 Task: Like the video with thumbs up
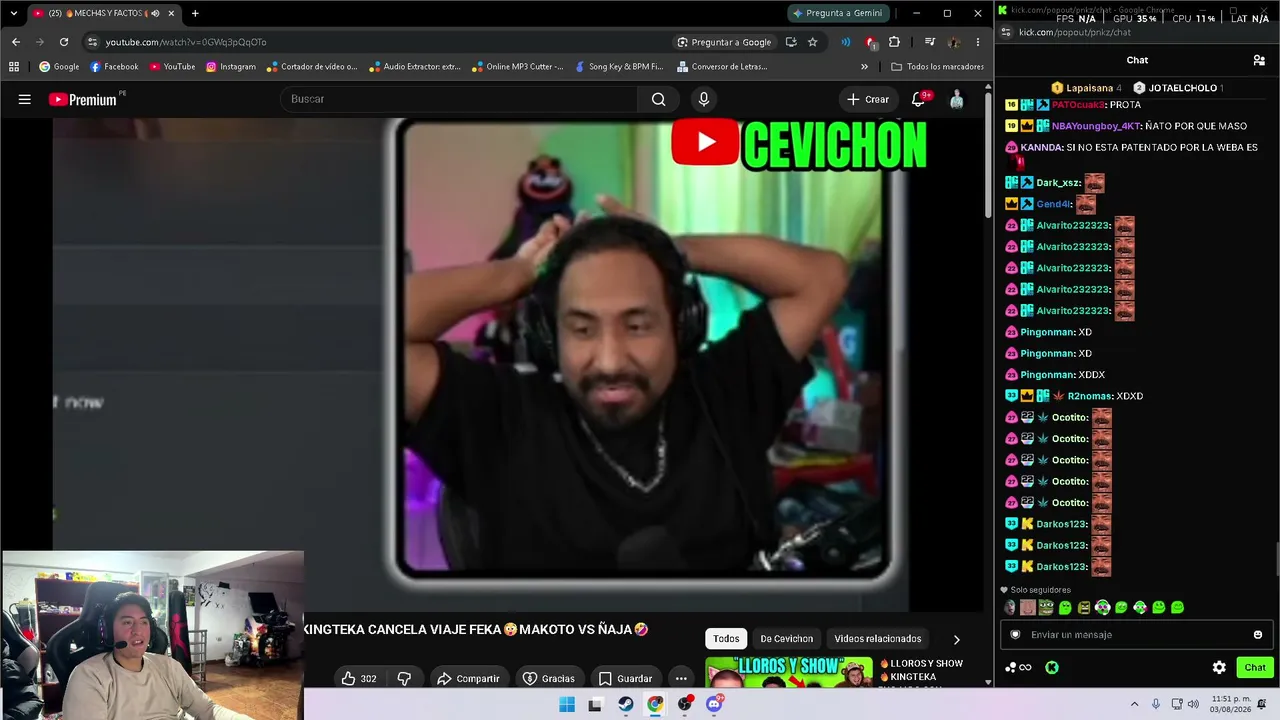click(359, 678)
